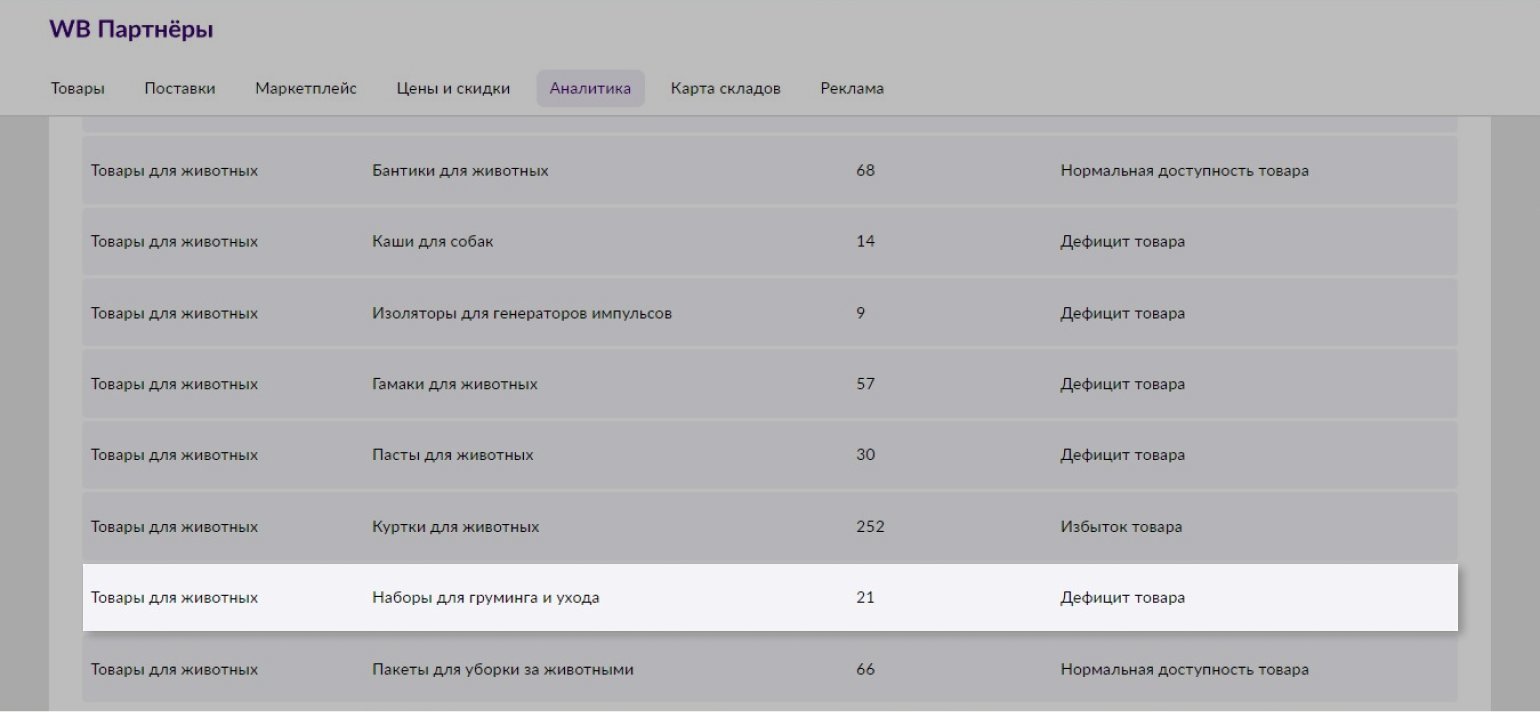Click the value 14 in Каши row

pos(866,242)
